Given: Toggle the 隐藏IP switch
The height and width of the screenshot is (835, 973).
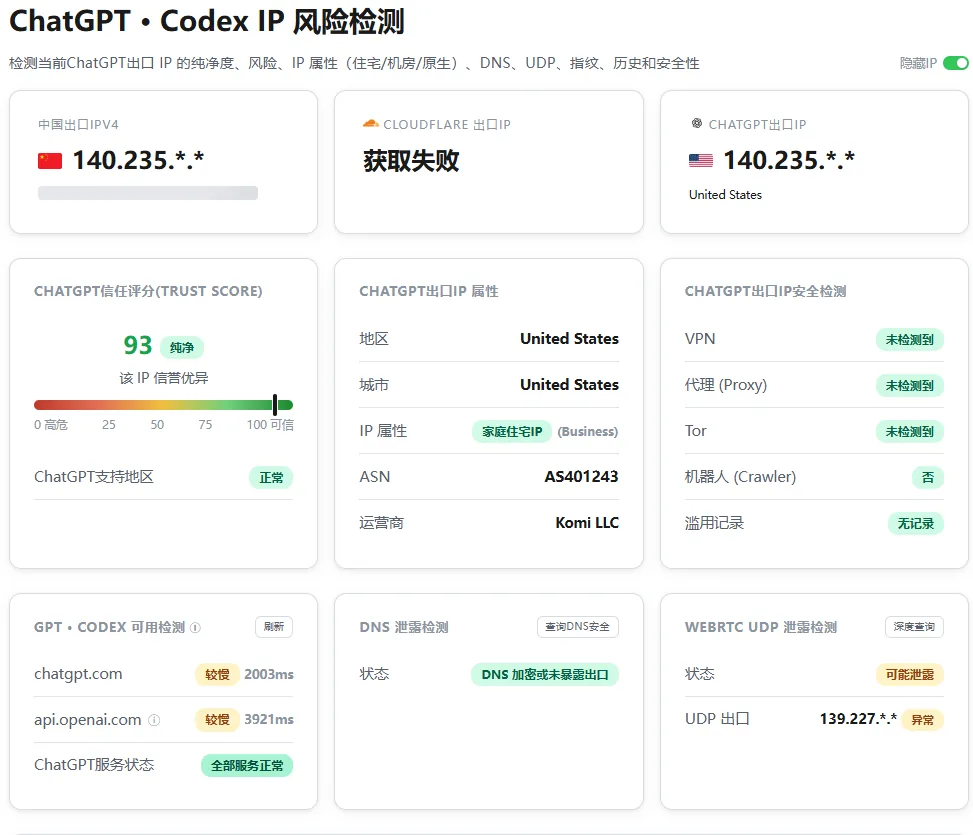Looking at the screenshot, I should 955,63.
